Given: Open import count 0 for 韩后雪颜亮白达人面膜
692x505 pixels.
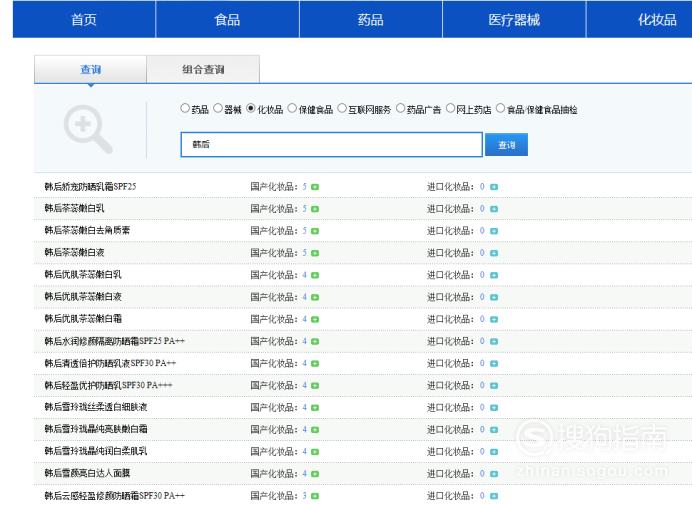Looking at the screenshot, I should click(x=482, y=474).
